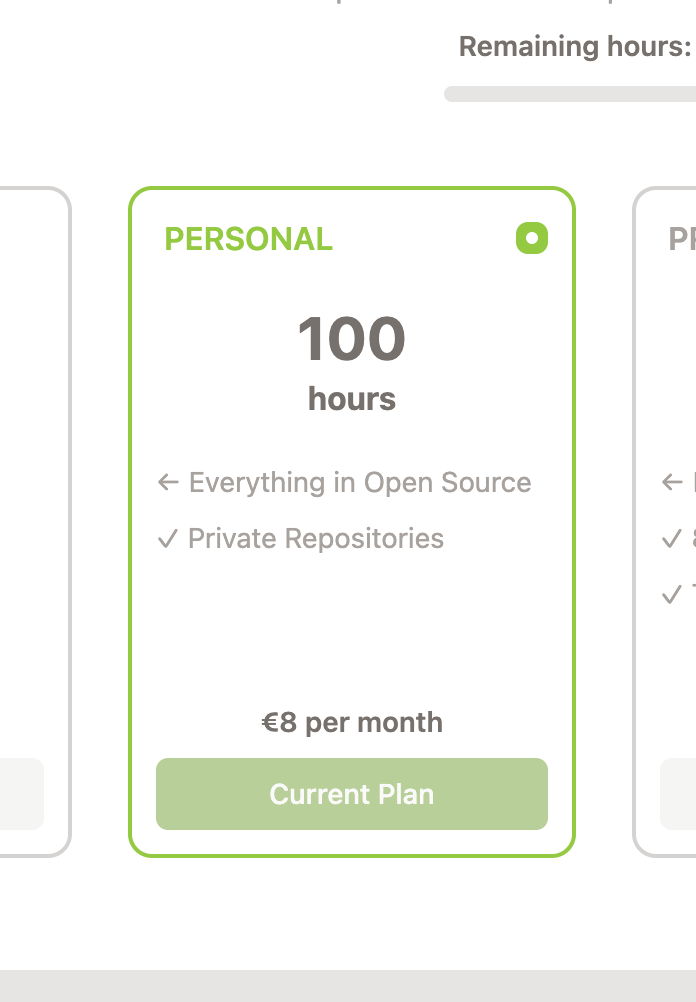Click the Current Plan button

[352, 794]
